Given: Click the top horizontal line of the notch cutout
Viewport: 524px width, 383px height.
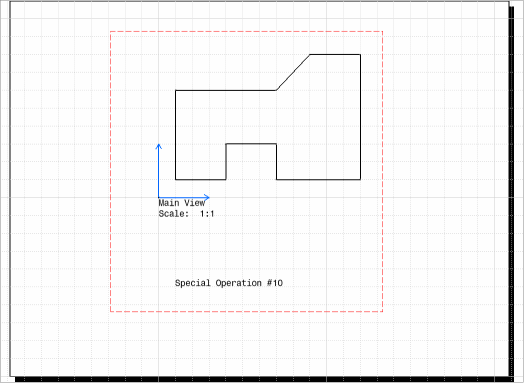Looking at the screenshot, I should (x=251, y=144).
